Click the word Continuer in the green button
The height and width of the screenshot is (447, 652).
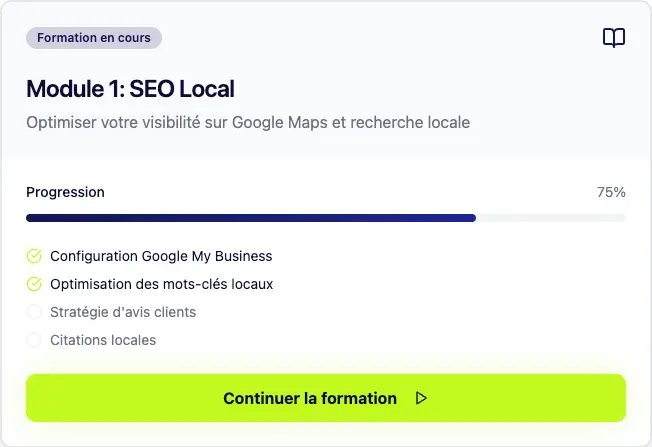coord(261,398)
